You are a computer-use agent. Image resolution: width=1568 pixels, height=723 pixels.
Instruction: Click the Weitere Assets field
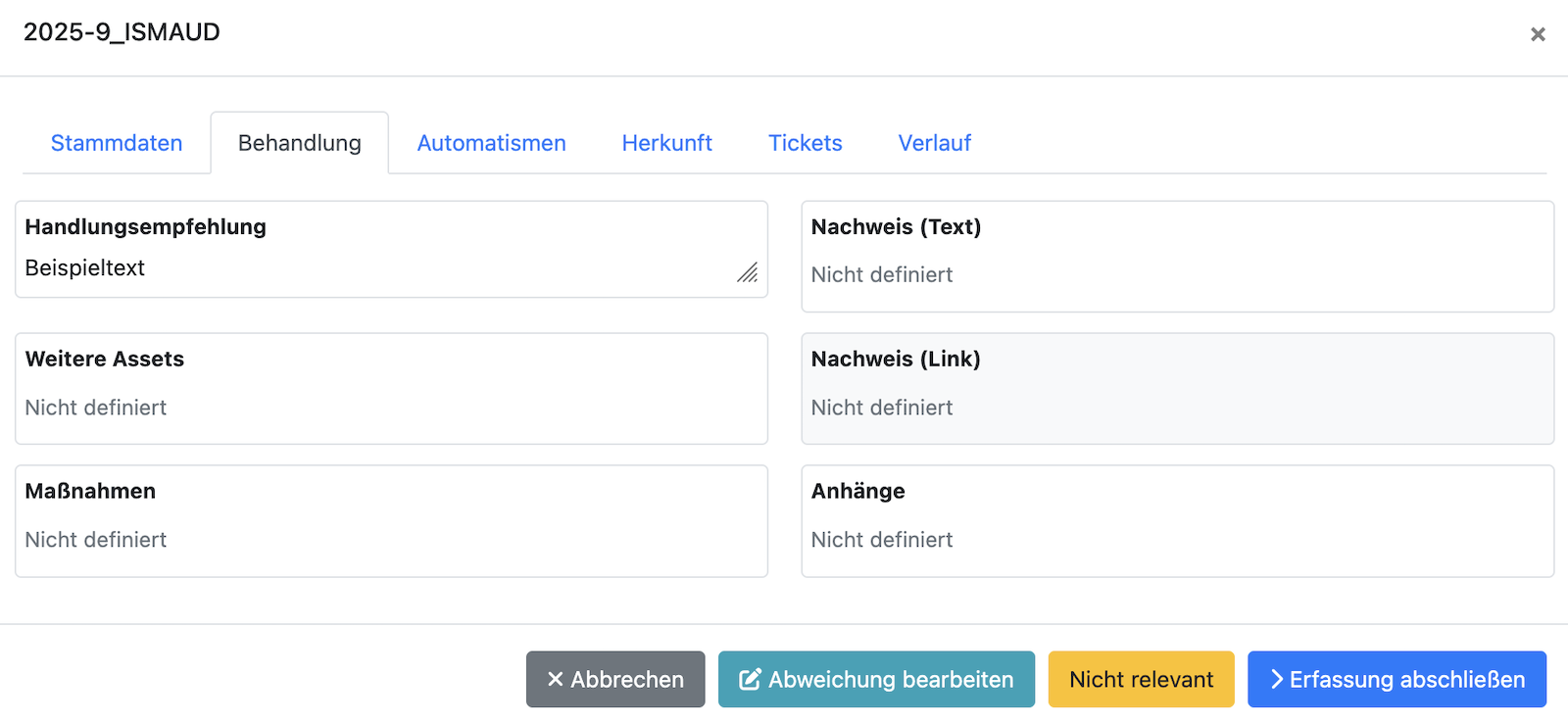pyautogui.click(x=392, y=389)
